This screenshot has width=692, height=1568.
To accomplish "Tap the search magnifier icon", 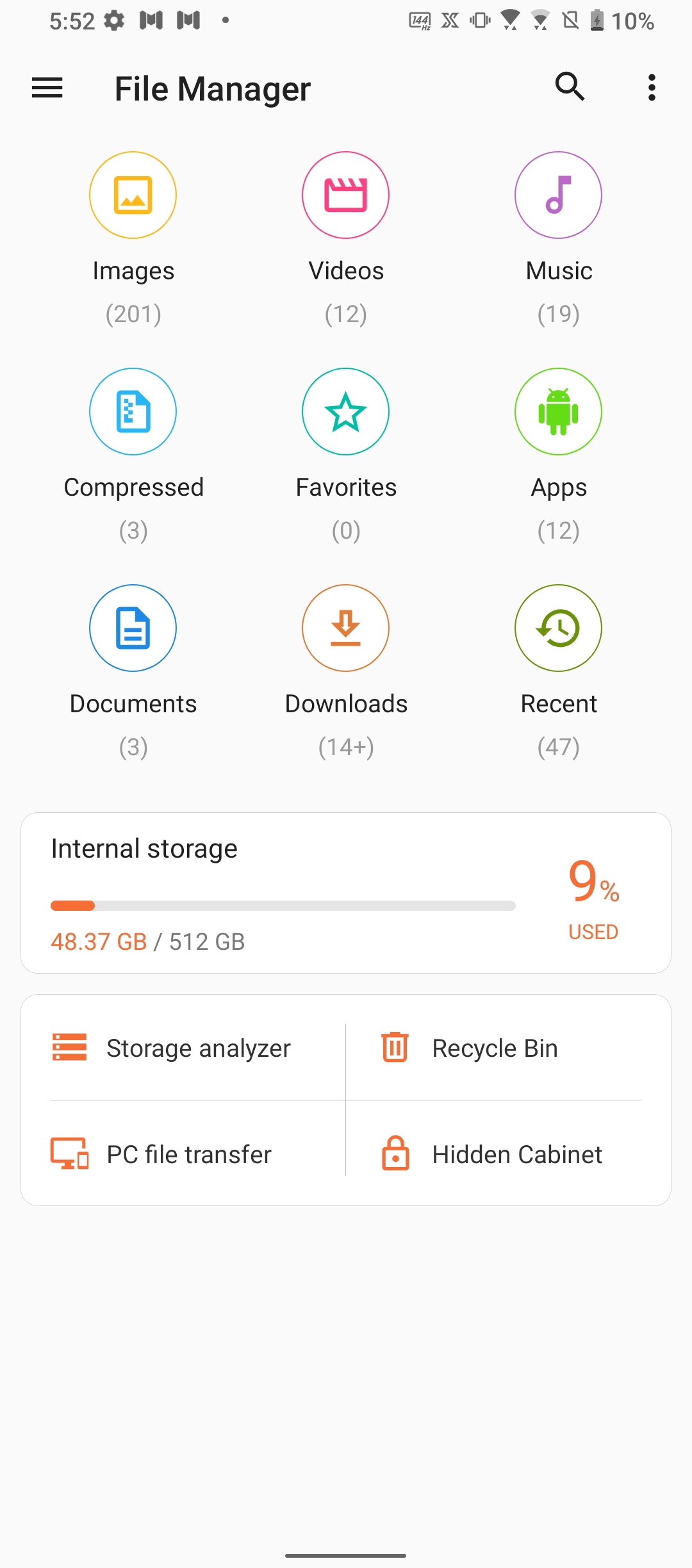I will pos(570,87).
